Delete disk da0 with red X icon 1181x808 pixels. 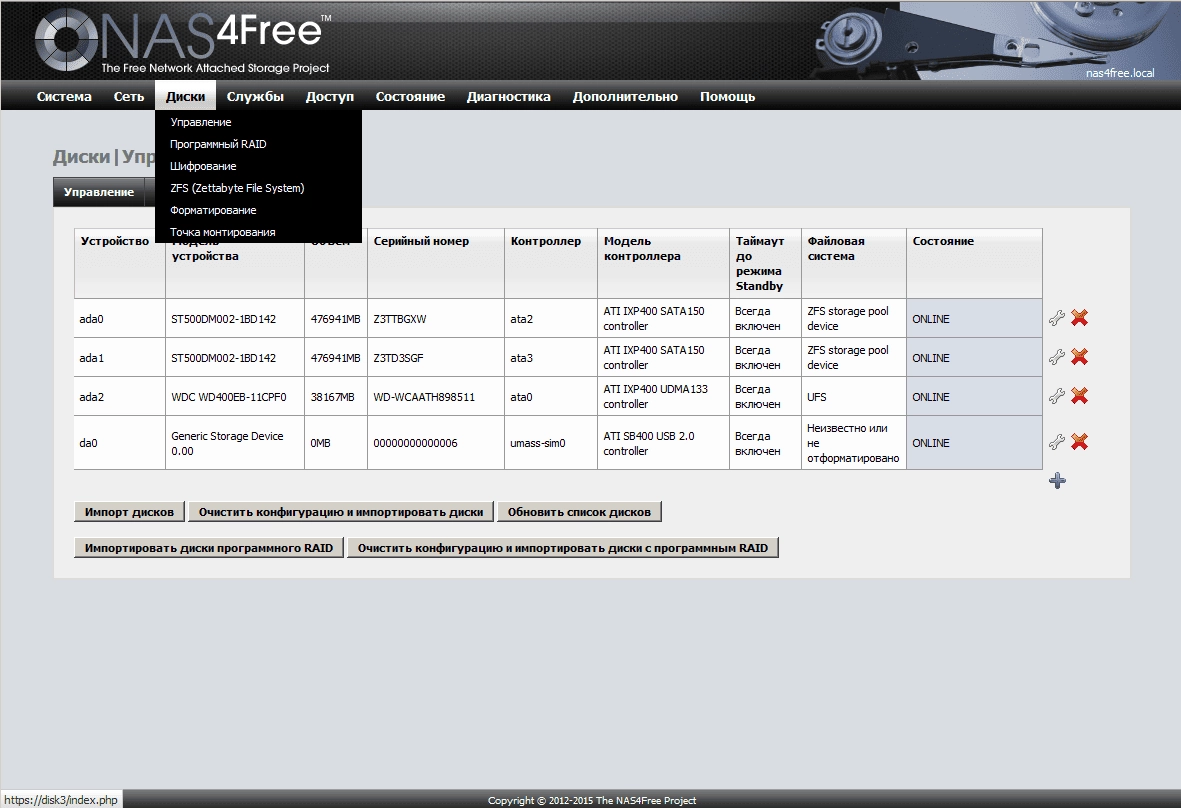[x=1079, y=442]
